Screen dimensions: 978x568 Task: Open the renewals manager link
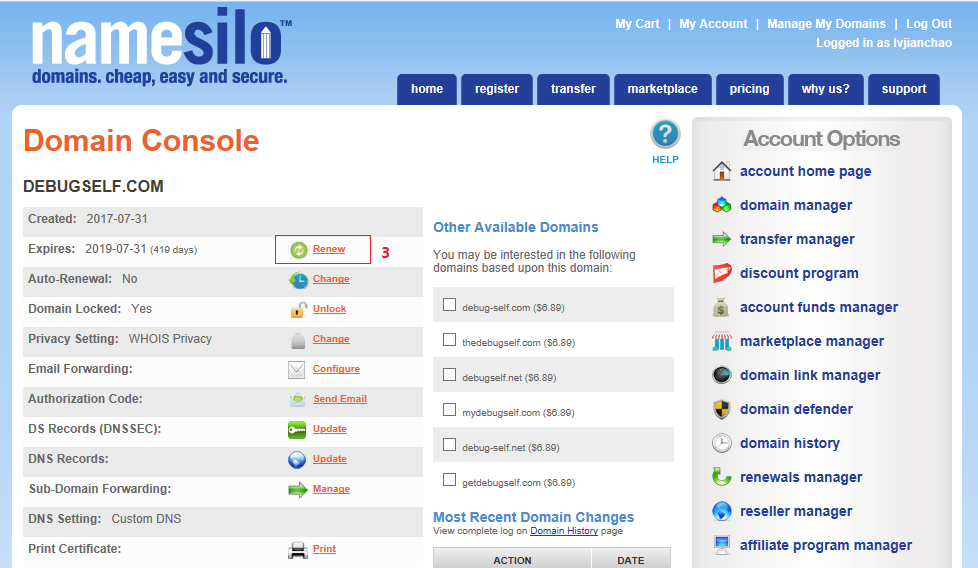[801, 477]
